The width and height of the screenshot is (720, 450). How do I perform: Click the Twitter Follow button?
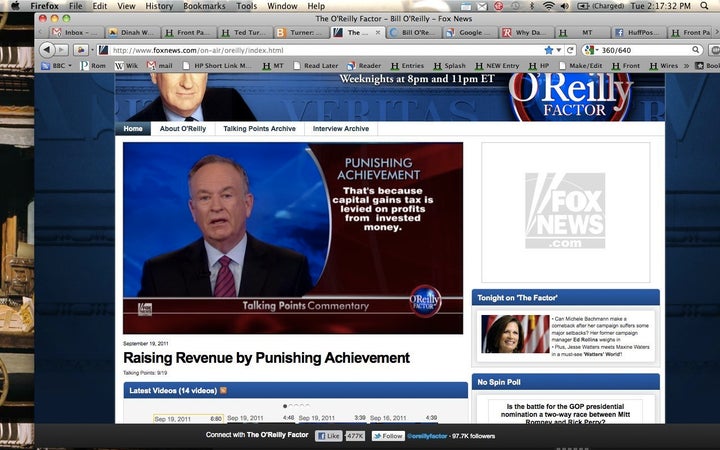[388, 436]
